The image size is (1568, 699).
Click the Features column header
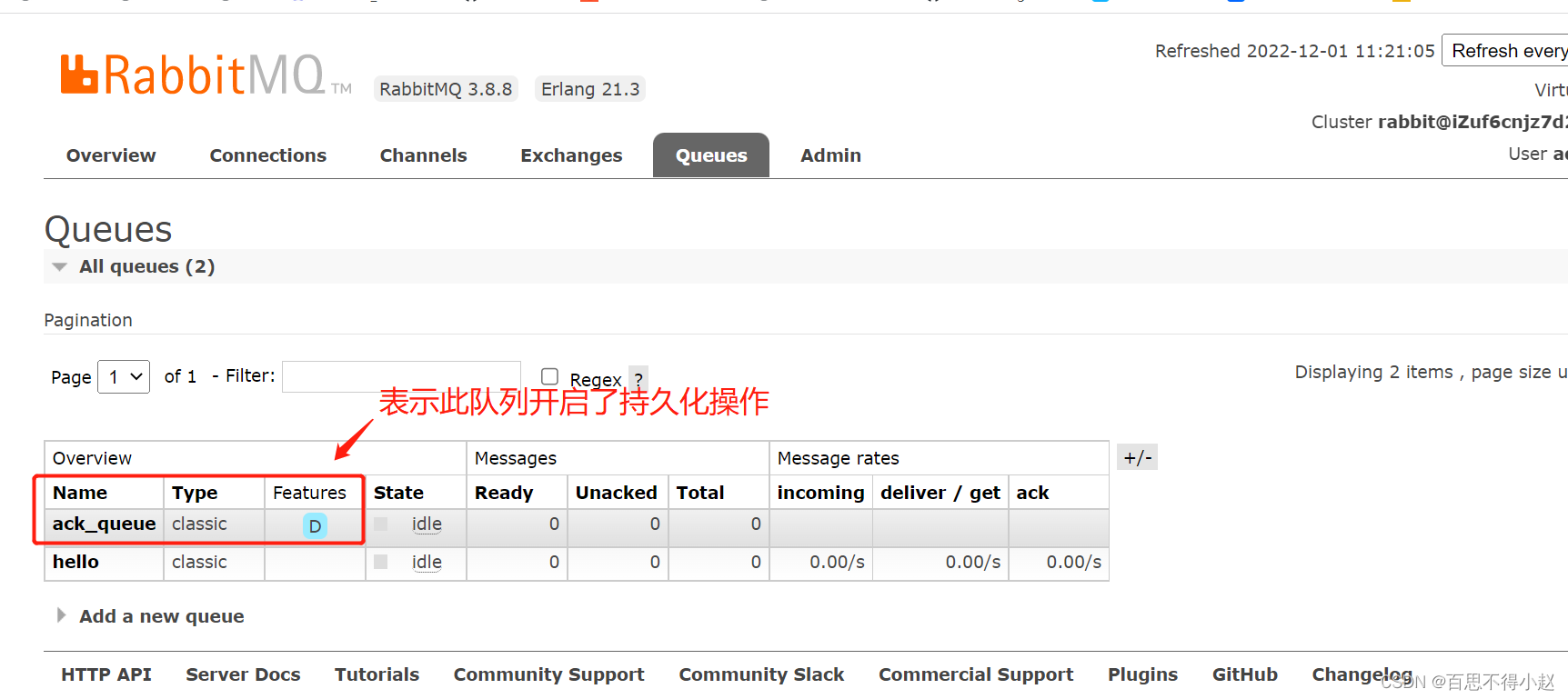[309, 493]
